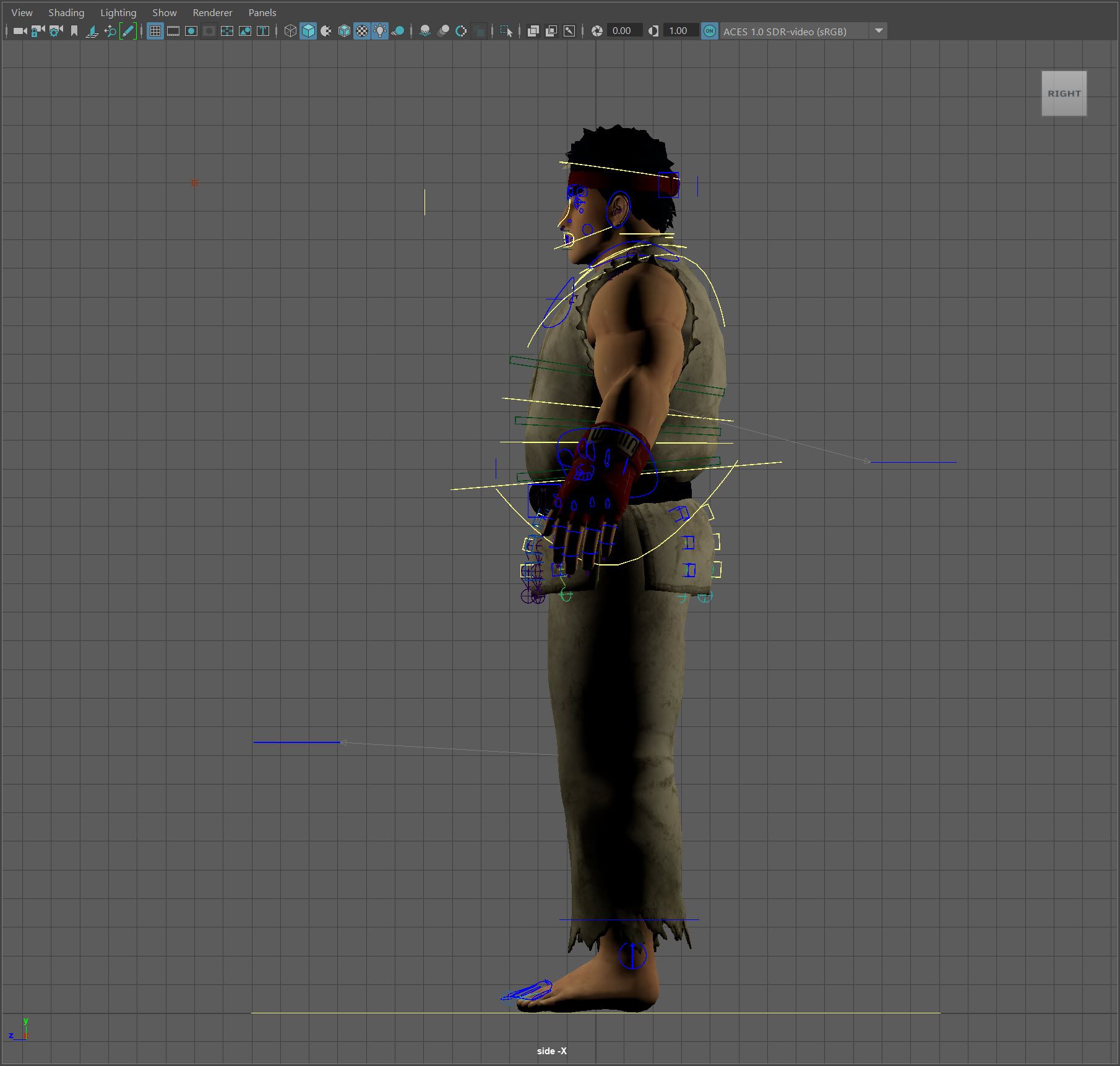Toggle viewport Shadows icon
The width and height of the screenshot is (1120, 1066).
(398, 31)
